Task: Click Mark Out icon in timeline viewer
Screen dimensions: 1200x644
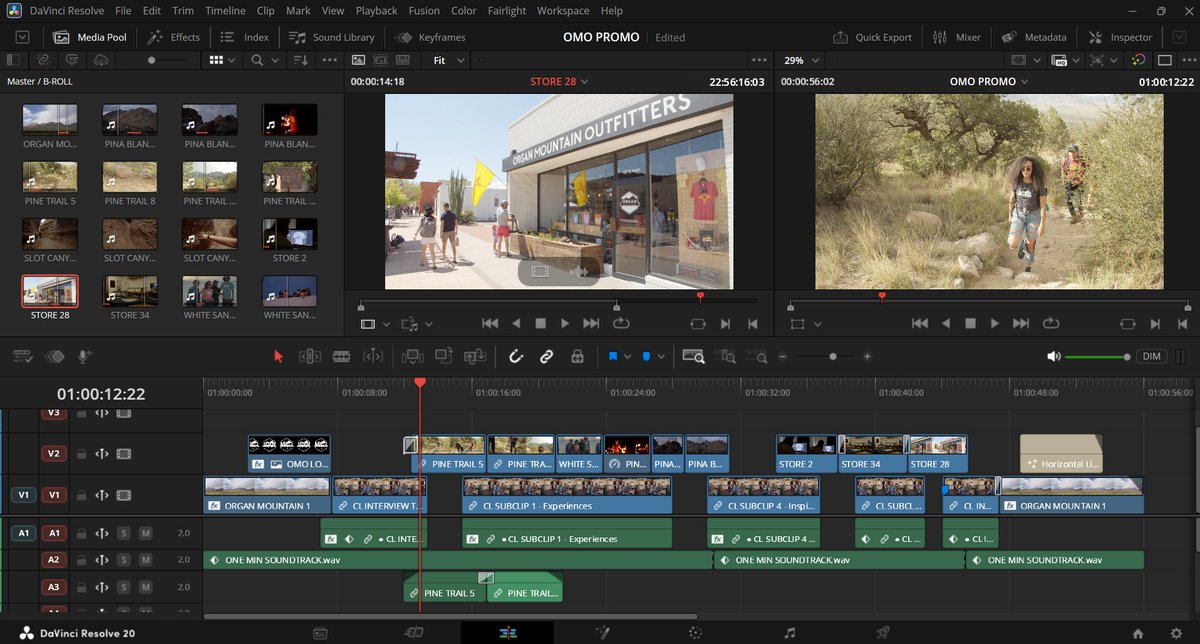Action: point(1181,323)
